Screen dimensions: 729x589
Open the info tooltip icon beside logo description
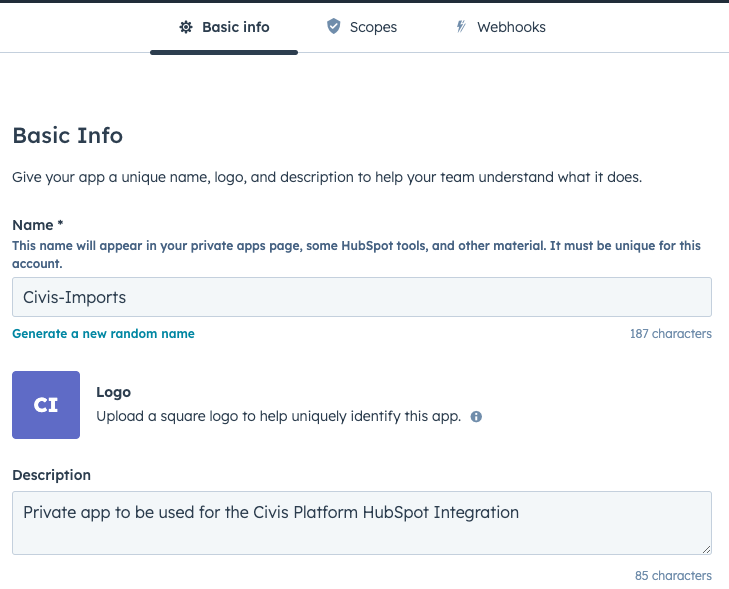476,417
